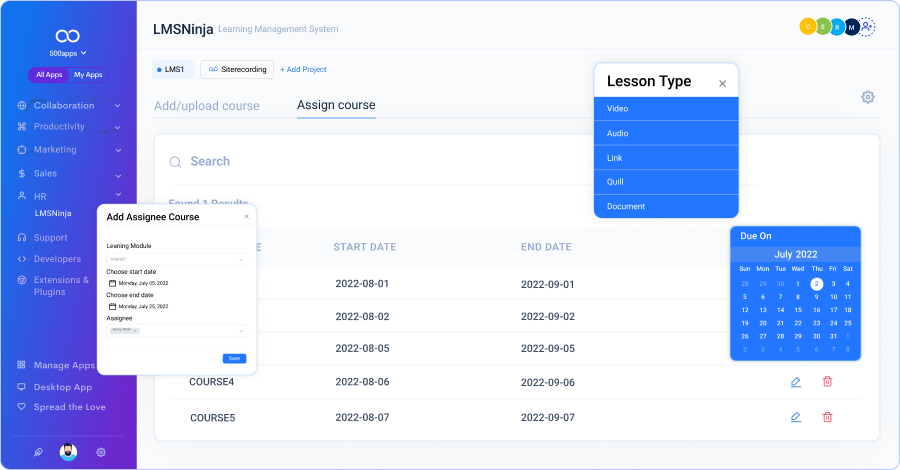Viewport: 900px width, 470px height.
Task: Choose Video from the Lesson Type list
Action: (665, 107)
